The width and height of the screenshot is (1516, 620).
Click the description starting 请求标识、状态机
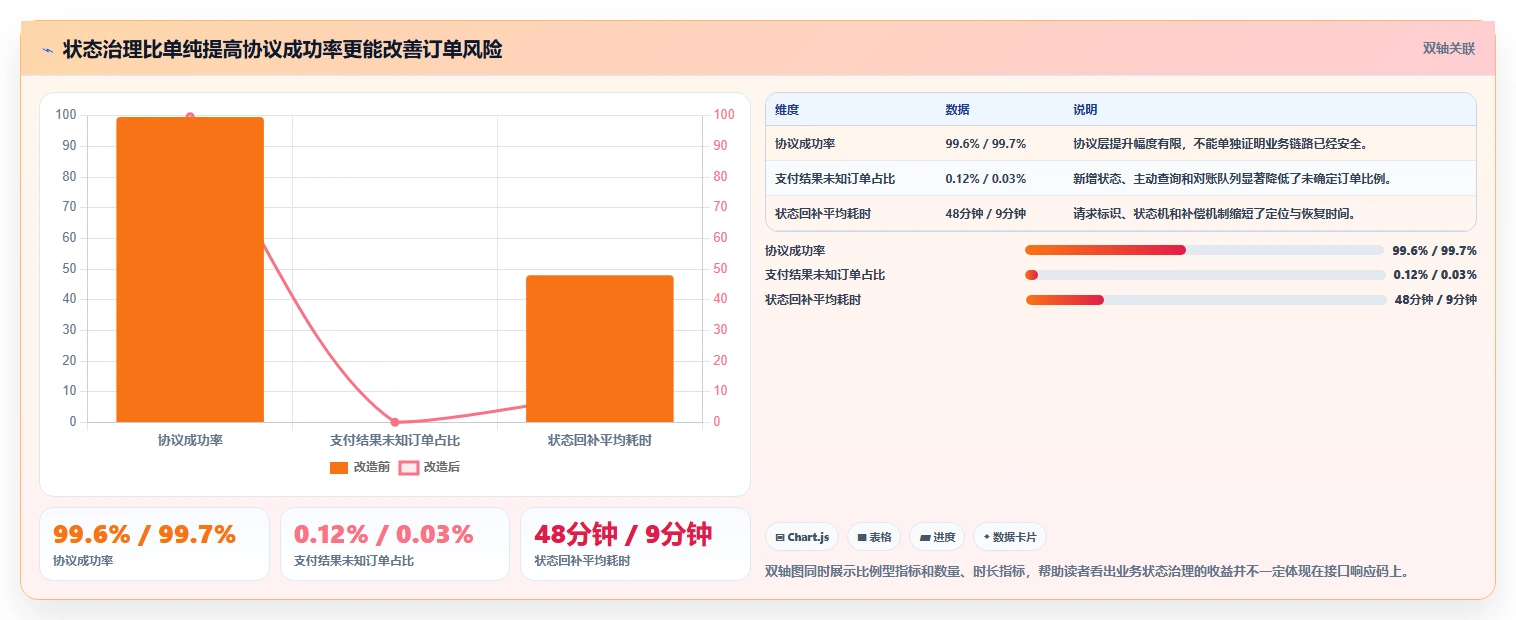[x=1214, y=214]
